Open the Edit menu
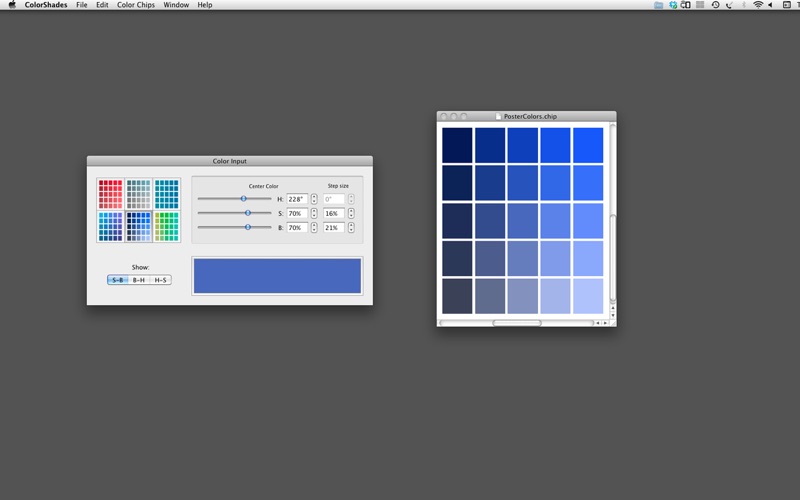The image size is (800, 500). [102, 5]
